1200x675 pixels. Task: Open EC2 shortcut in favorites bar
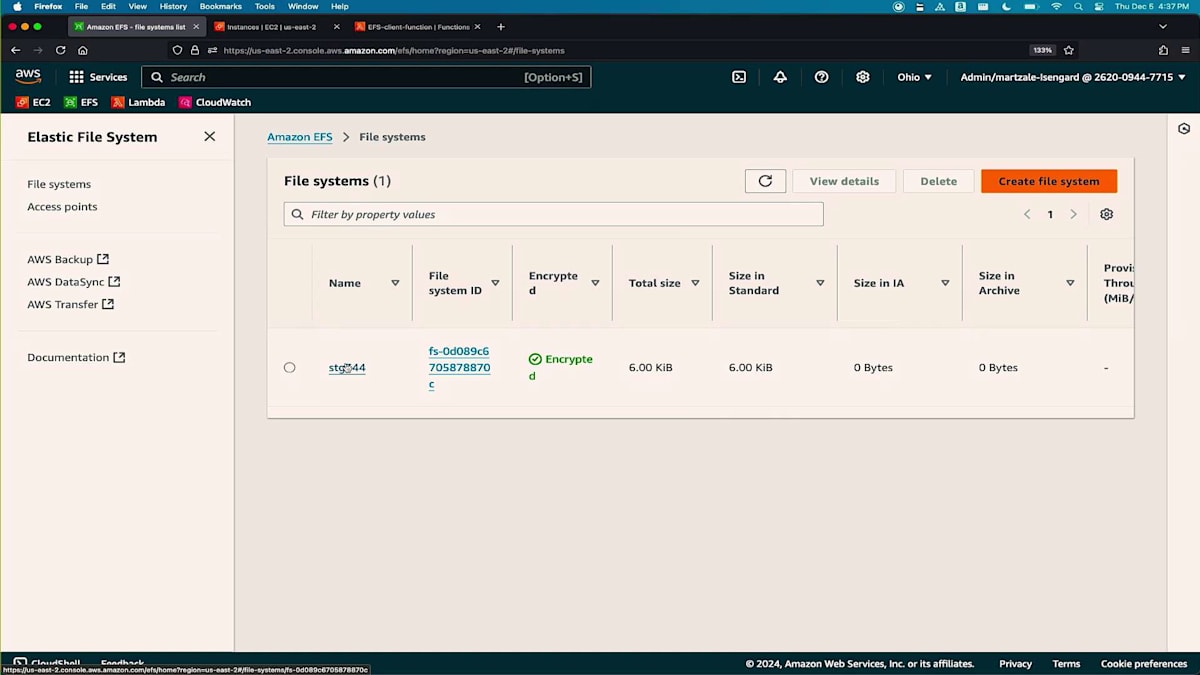(x=33, y=102)
